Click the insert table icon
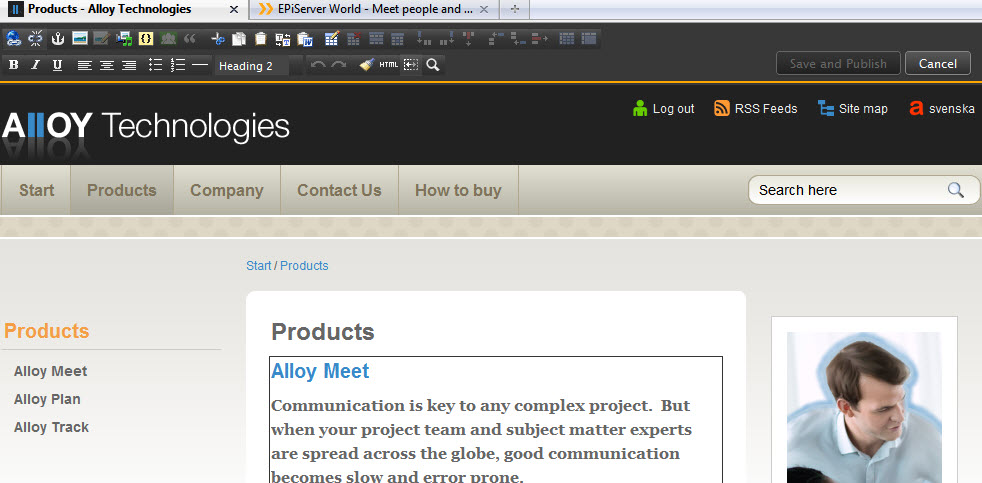This screenshot has height=483, width=982. pos(331,39)
